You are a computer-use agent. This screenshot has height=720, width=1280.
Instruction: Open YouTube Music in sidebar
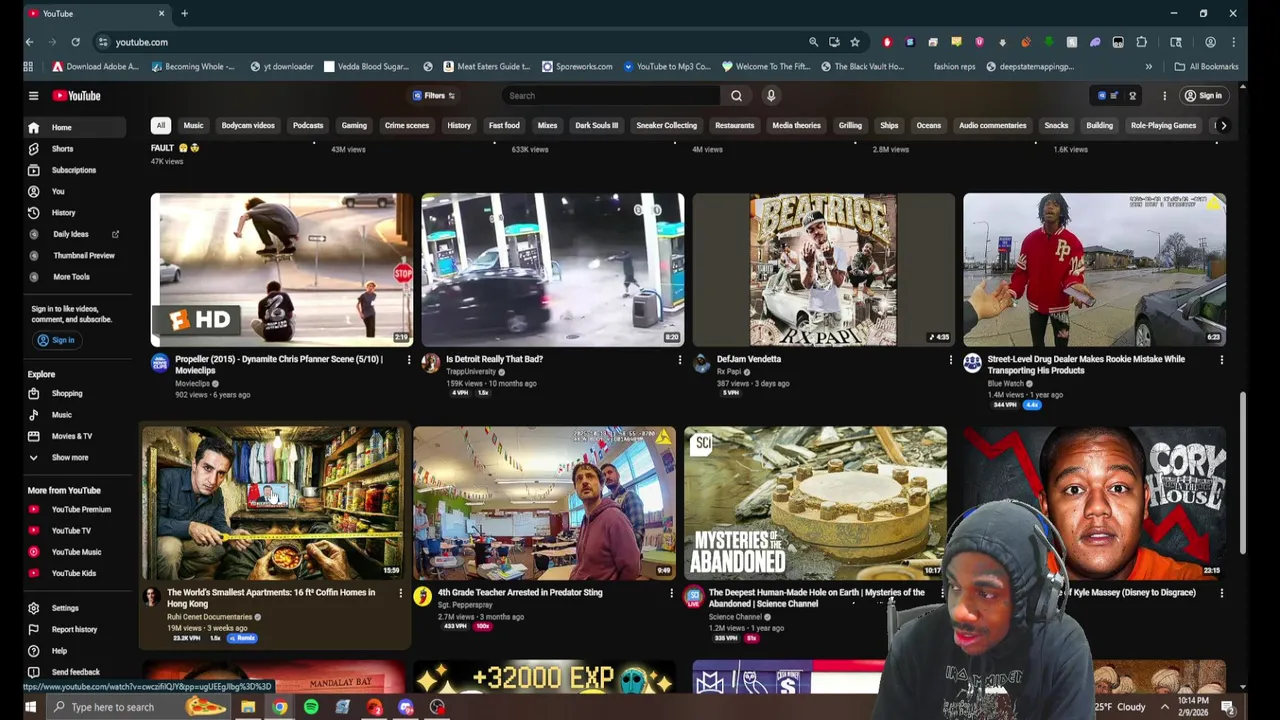pos(75,552)
